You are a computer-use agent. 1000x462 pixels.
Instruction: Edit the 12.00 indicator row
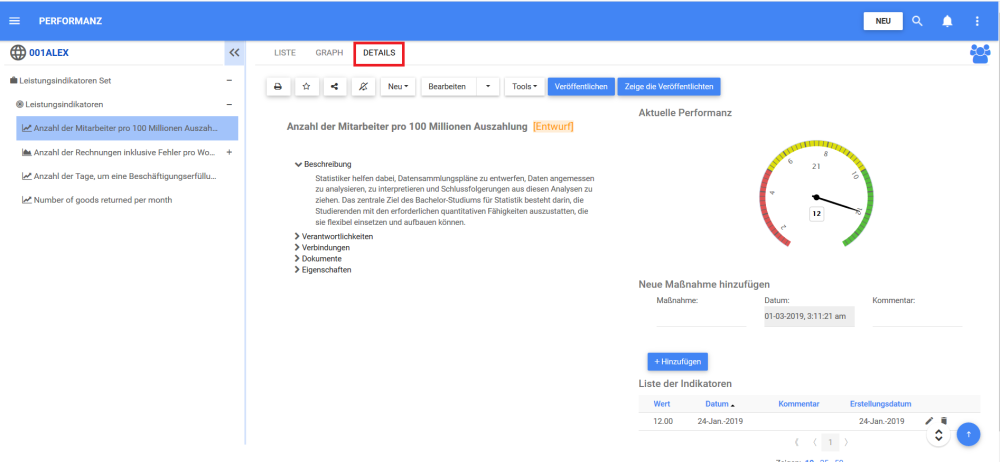point(929,421)
